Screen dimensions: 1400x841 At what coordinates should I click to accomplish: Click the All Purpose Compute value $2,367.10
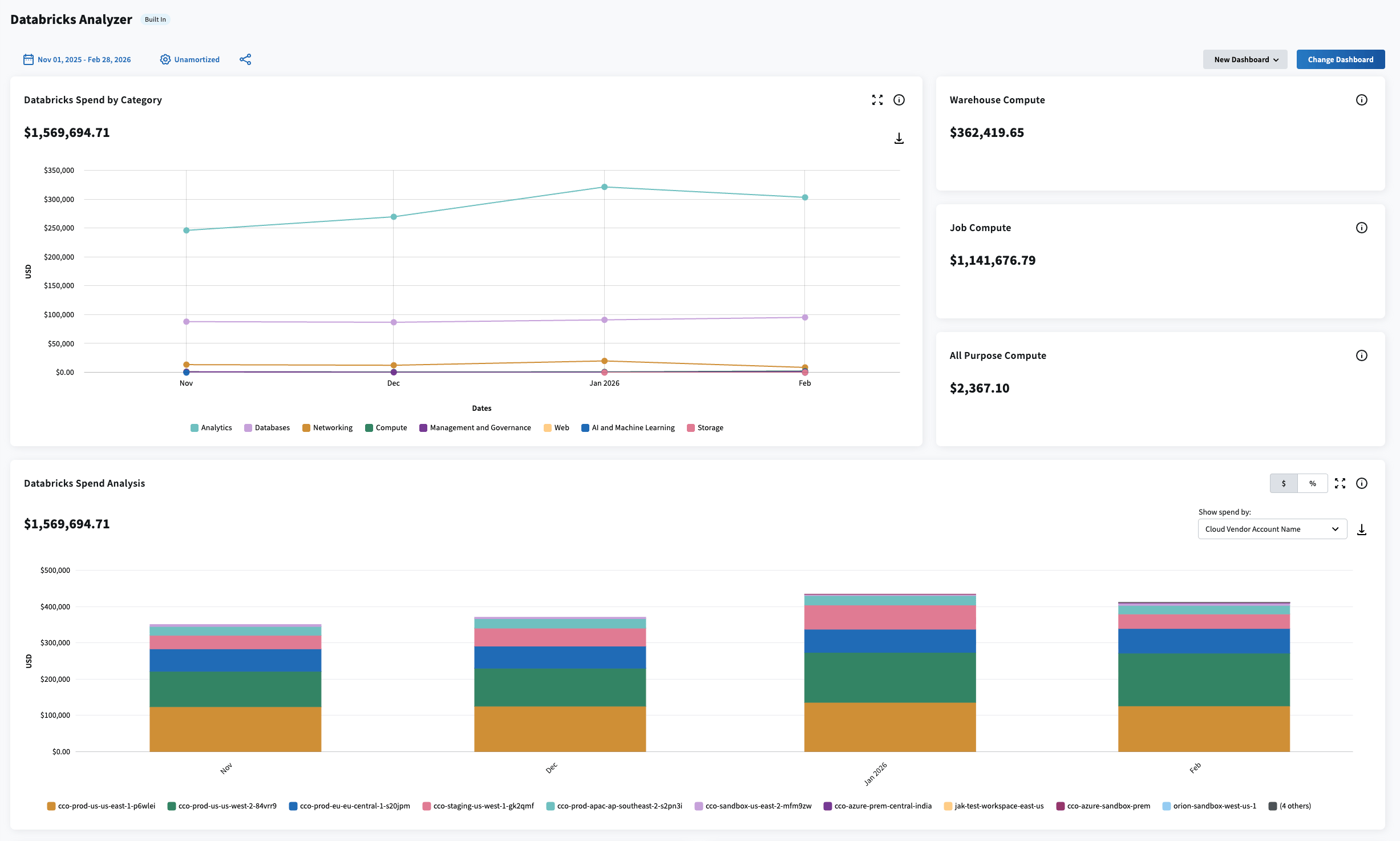point(980,388)
